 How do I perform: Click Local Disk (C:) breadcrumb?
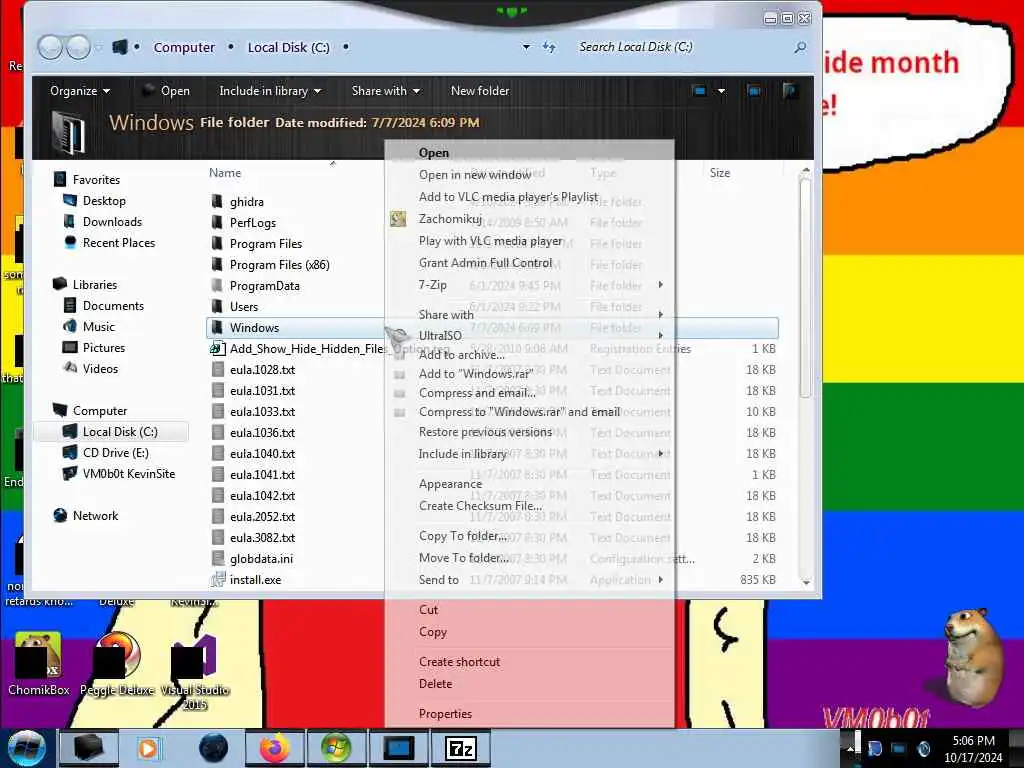(x=289, y=47)
